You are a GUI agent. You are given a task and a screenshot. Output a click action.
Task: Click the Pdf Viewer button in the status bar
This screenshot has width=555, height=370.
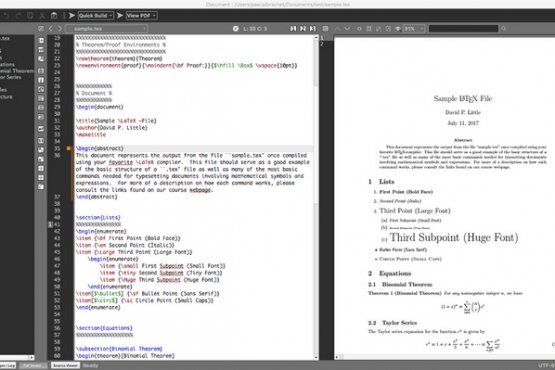click(33, 365)
